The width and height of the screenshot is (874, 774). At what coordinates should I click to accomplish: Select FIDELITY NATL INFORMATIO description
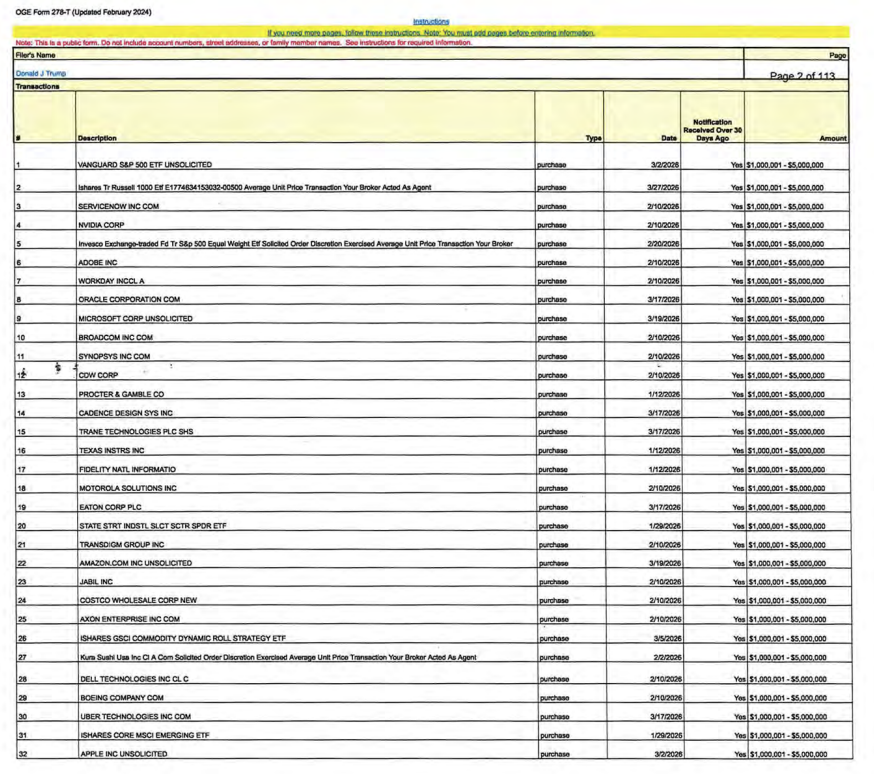[127, 470]
